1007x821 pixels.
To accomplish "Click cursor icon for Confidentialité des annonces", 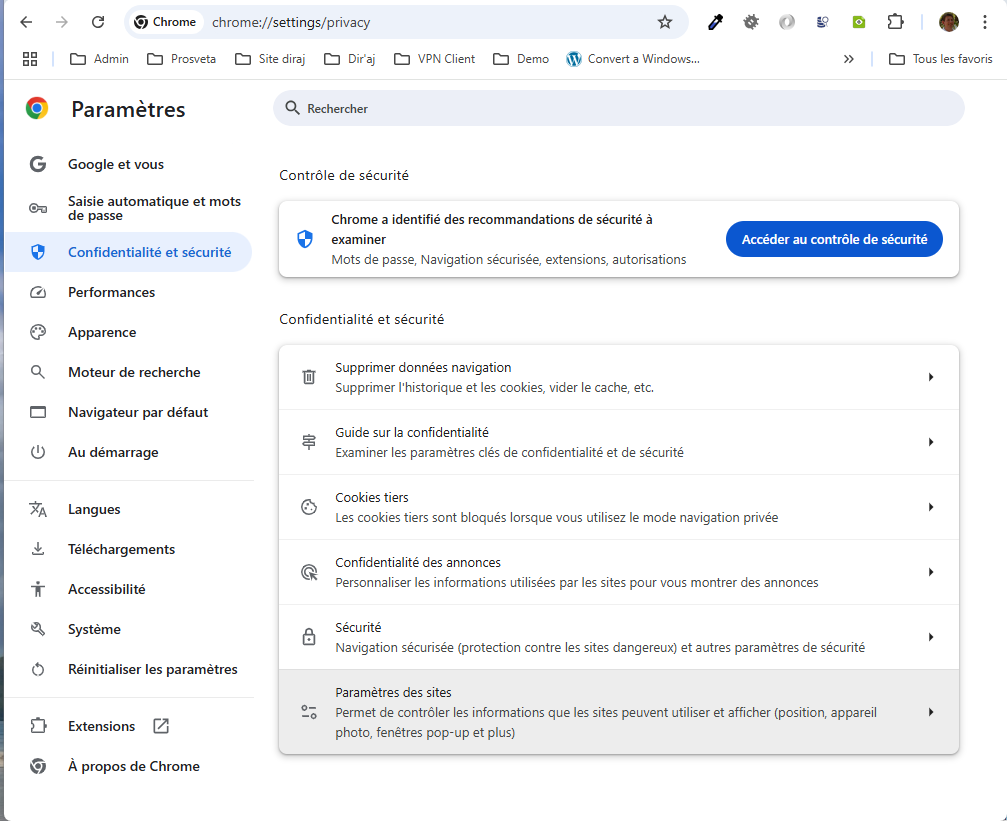I will coord(309,572).
